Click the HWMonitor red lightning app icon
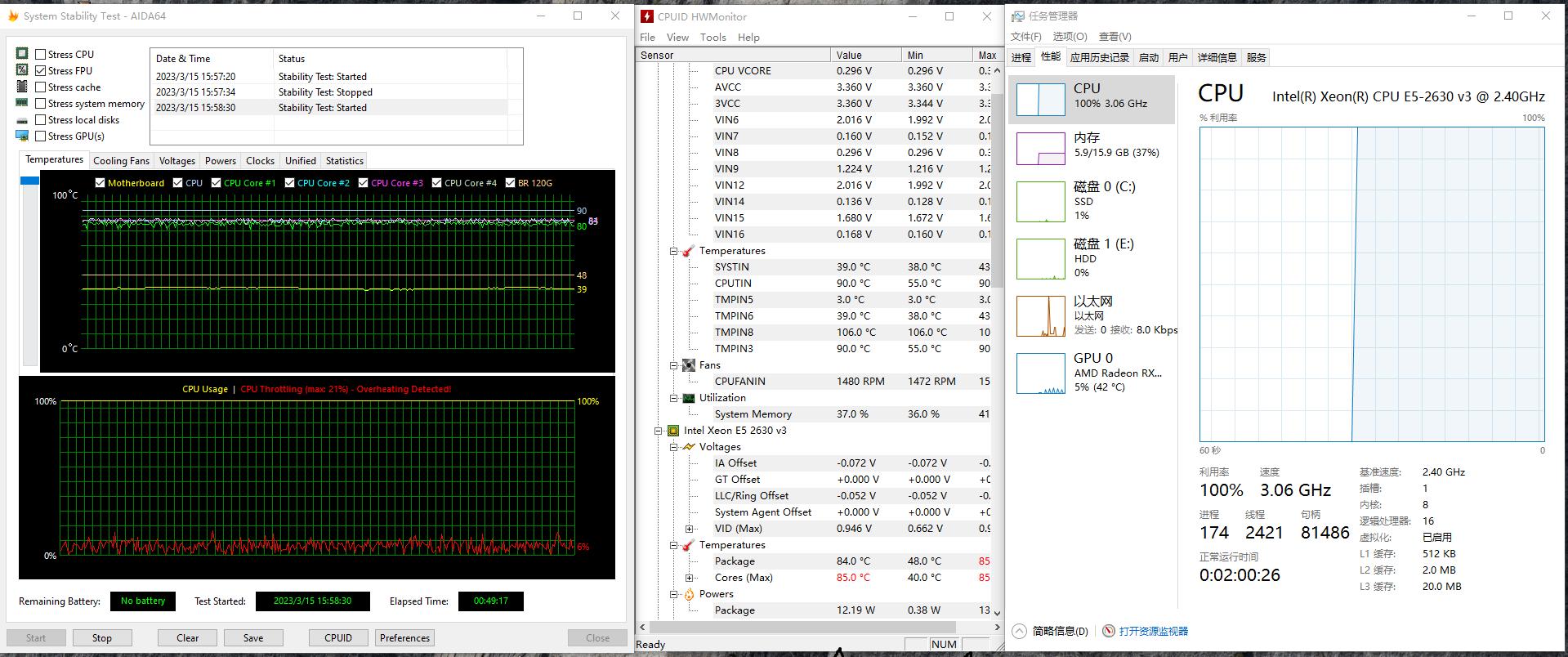Image resolution: width=1568 pixels, height=657 pixels. (x=647, y=16)
